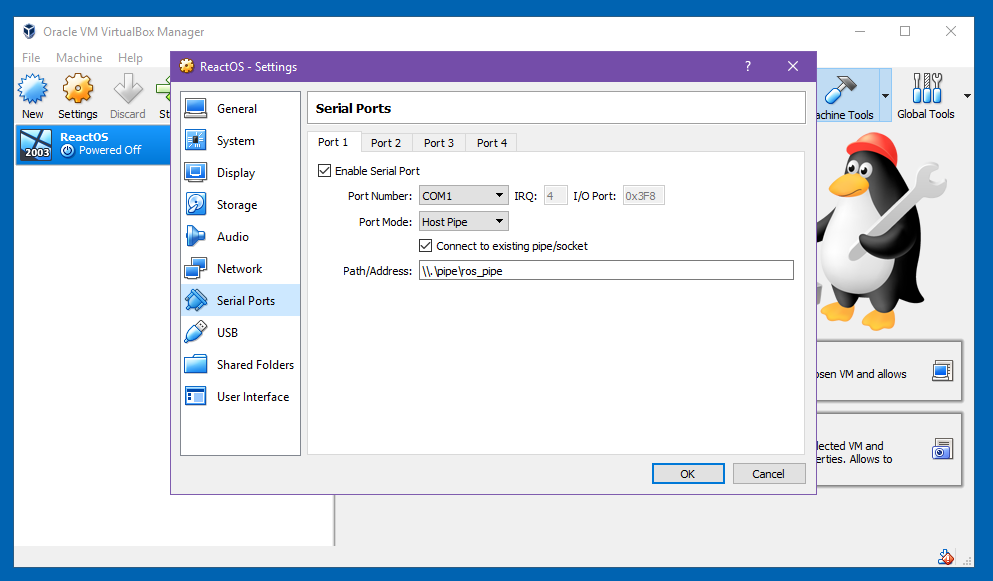The height and width of the screenshot is (581, 993).
Task: Click the status bar notification icon
Action: [946, 558]
